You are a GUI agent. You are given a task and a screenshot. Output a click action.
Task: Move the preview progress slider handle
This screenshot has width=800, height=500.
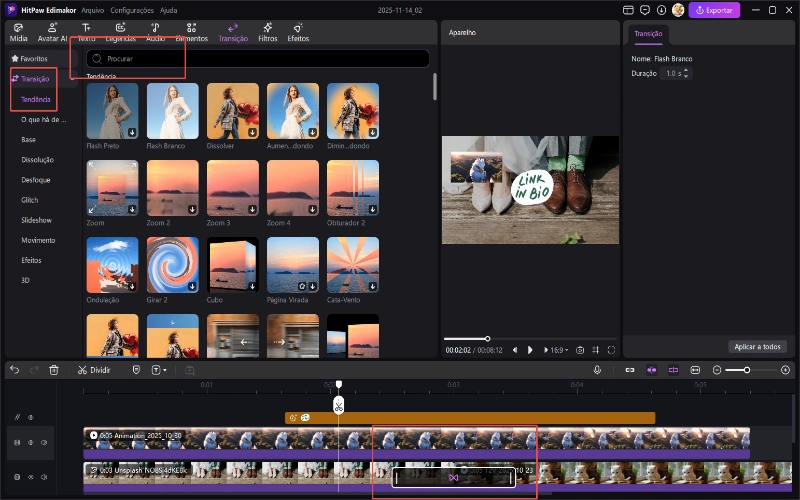[487, 339]
